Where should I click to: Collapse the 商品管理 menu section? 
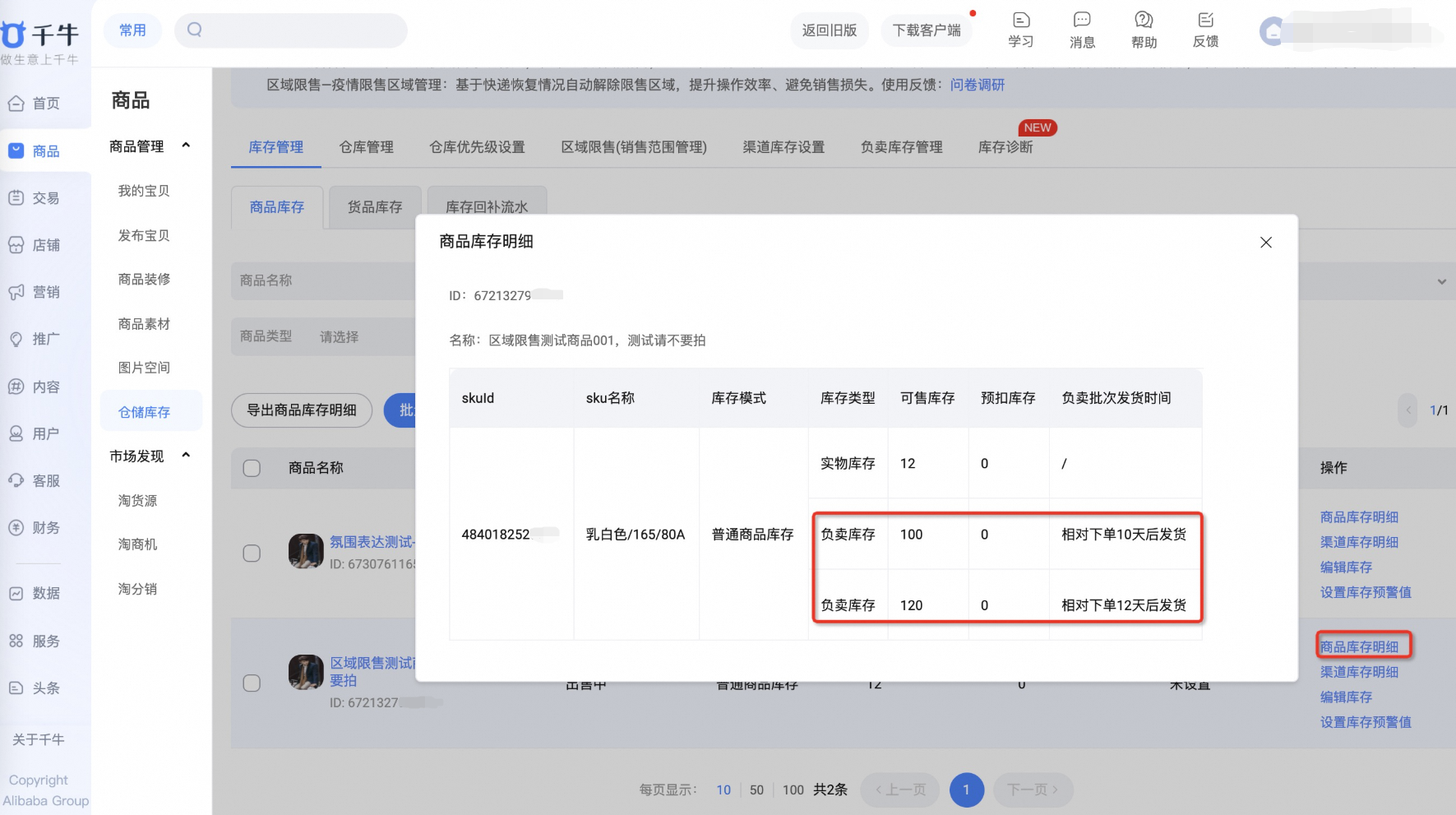[x=186, y=146]
